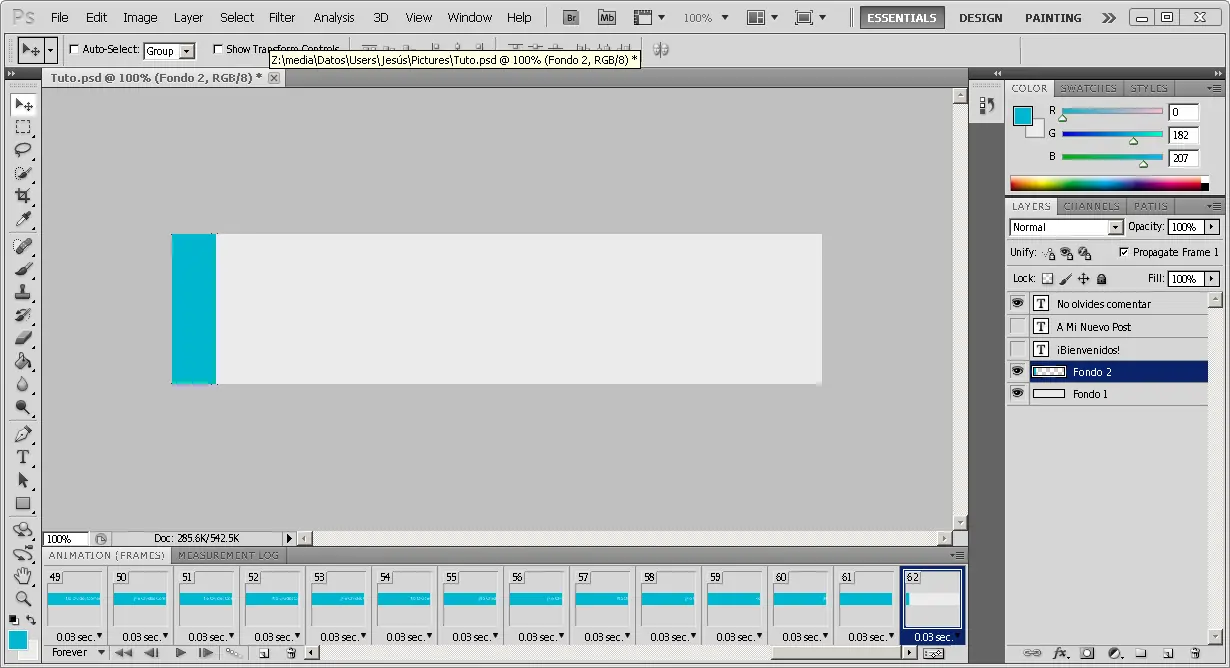The height and width of the screenshot is (668, 1230).
Task: Select the Zoom tool in the toolbox
Action: [x=23, y=599]
